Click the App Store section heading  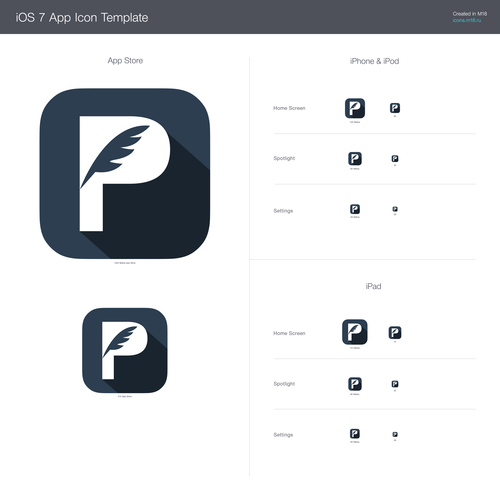[125, 61]
